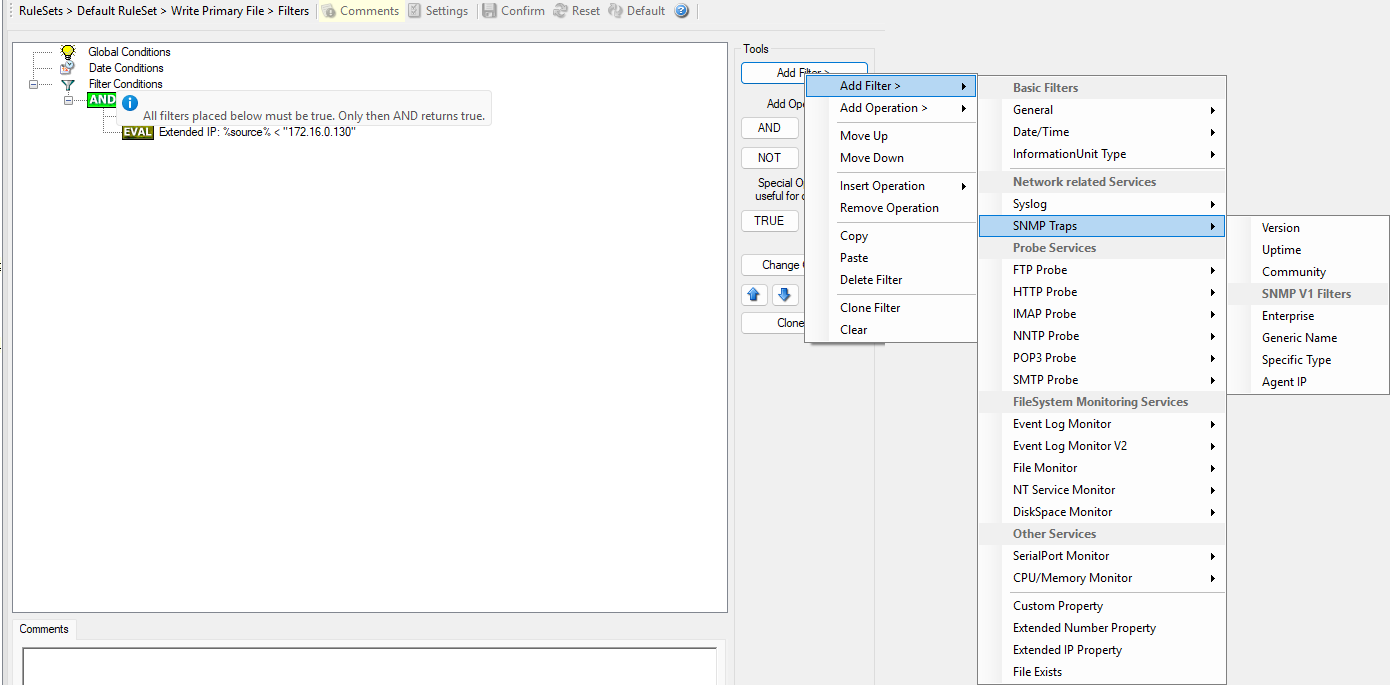Collapse the AND node expander
Screen dimensions: 1390x685
[x=68, y=100]
